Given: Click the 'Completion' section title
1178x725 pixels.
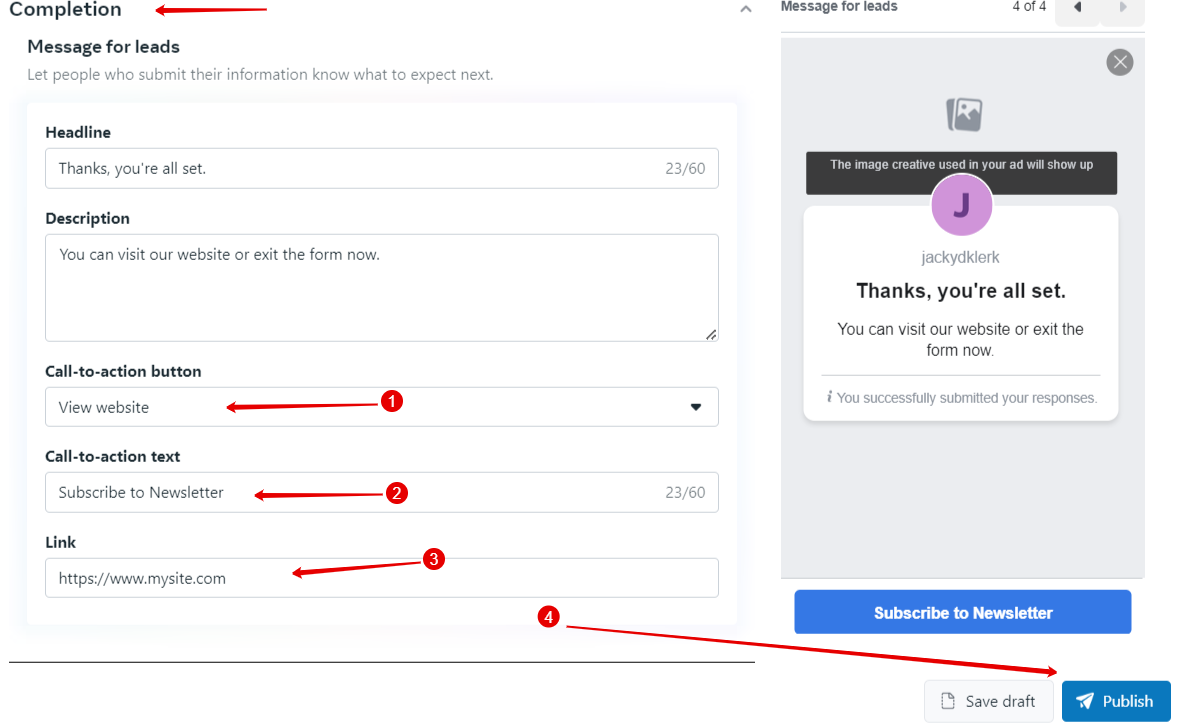Looking at the screenshot, I should tap(65, 10).
